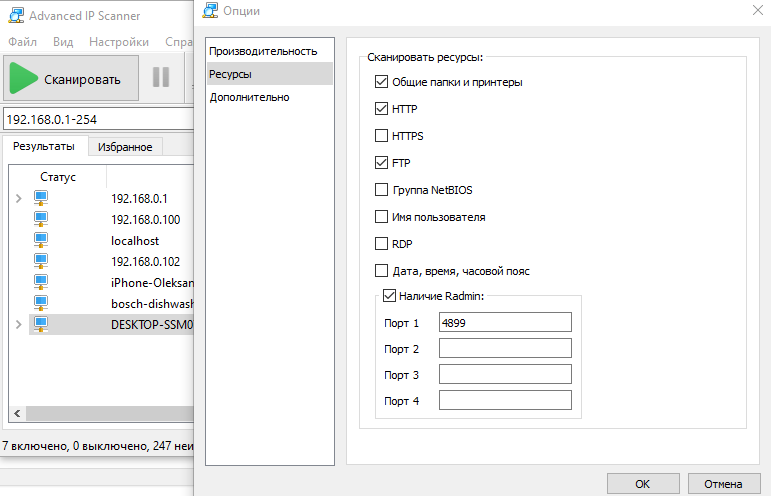The image size is (771, 496).
Task: Click computer icon for 192.168.0.102
Action: click(41, 261)
